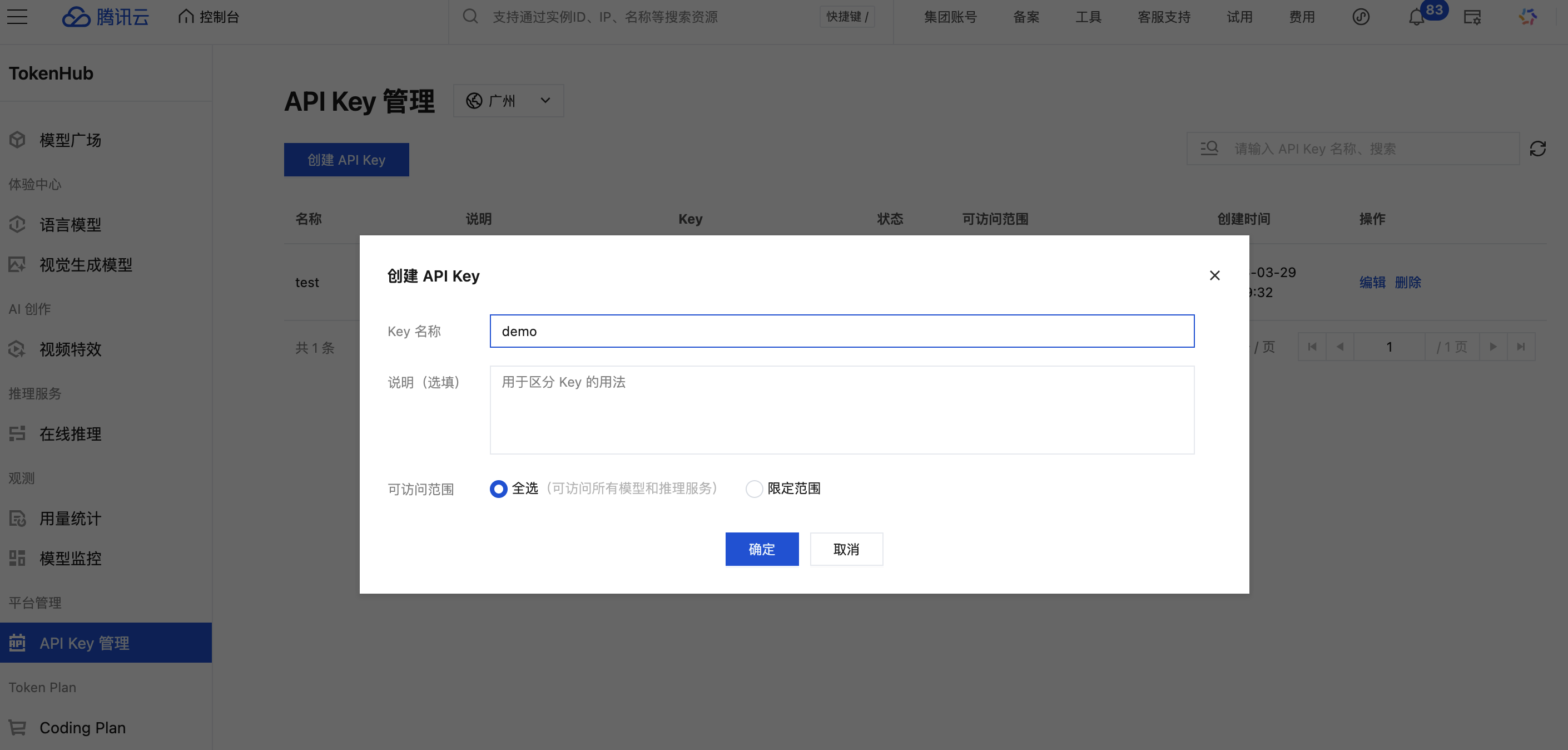Image resolution: width=1568 pixels, height=750 pixels.
Task: Click the billing center window icon
Action: click(1472, 17)
